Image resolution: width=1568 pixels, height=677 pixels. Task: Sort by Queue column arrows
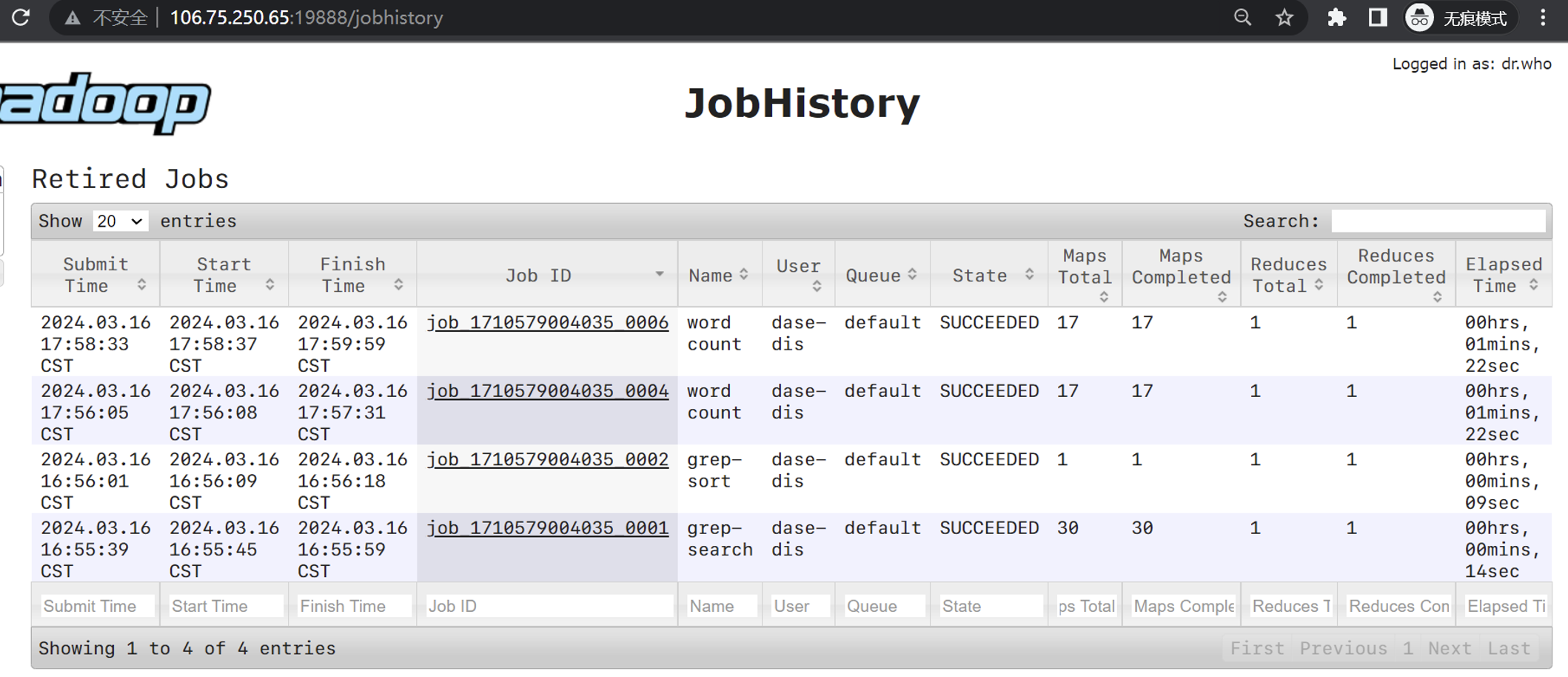(x=913, y=275)
